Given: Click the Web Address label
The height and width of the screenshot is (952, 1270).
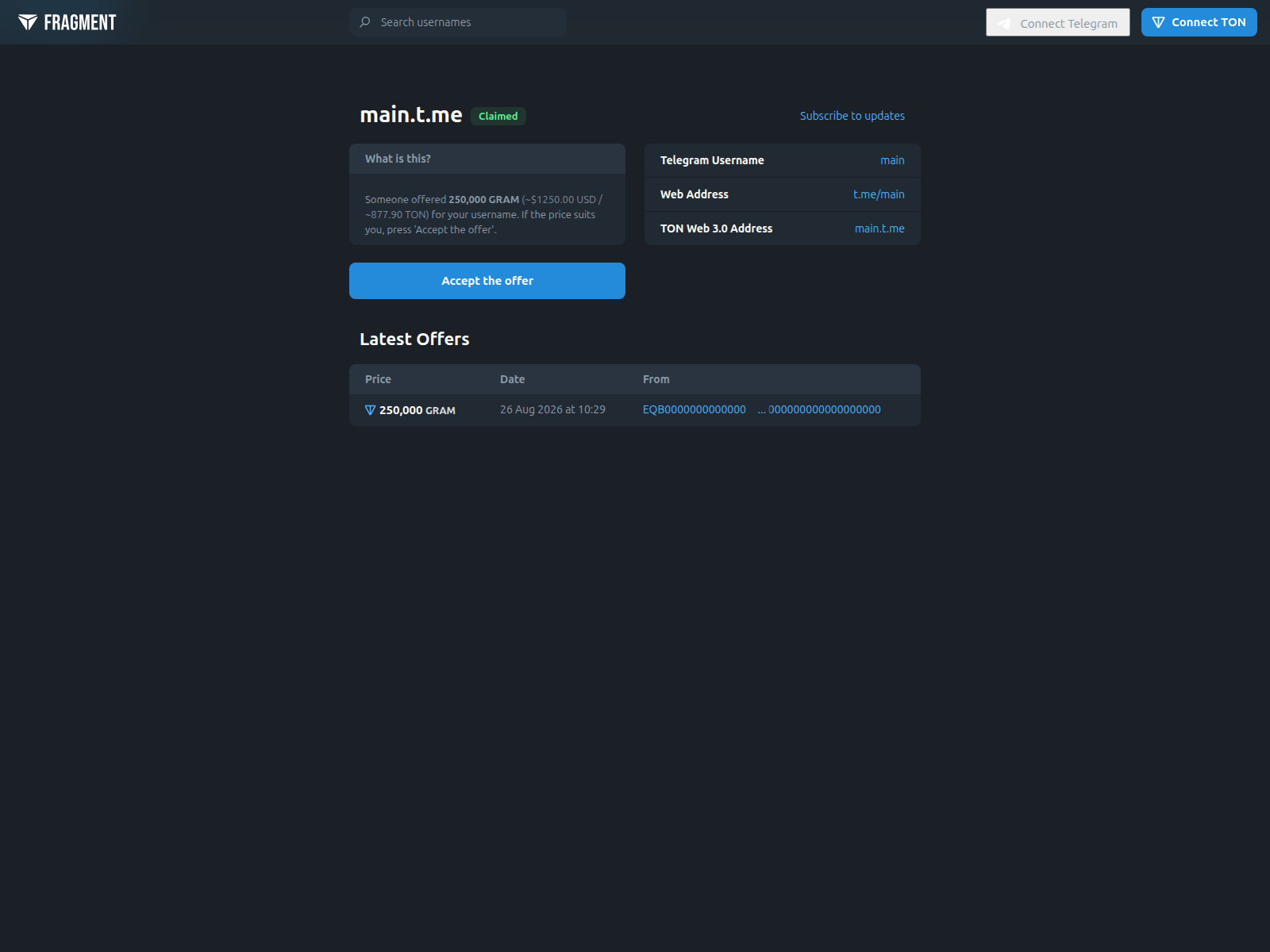Looking at the screenshot, I should (695, 194).
